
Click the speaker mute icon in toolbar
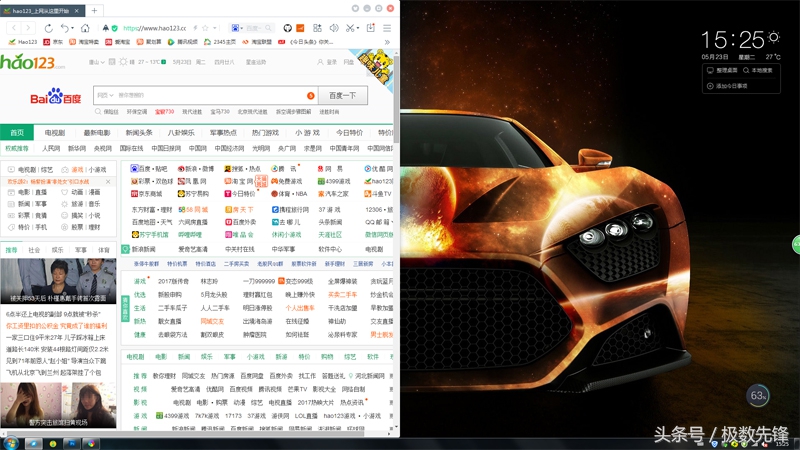(334, 28)
